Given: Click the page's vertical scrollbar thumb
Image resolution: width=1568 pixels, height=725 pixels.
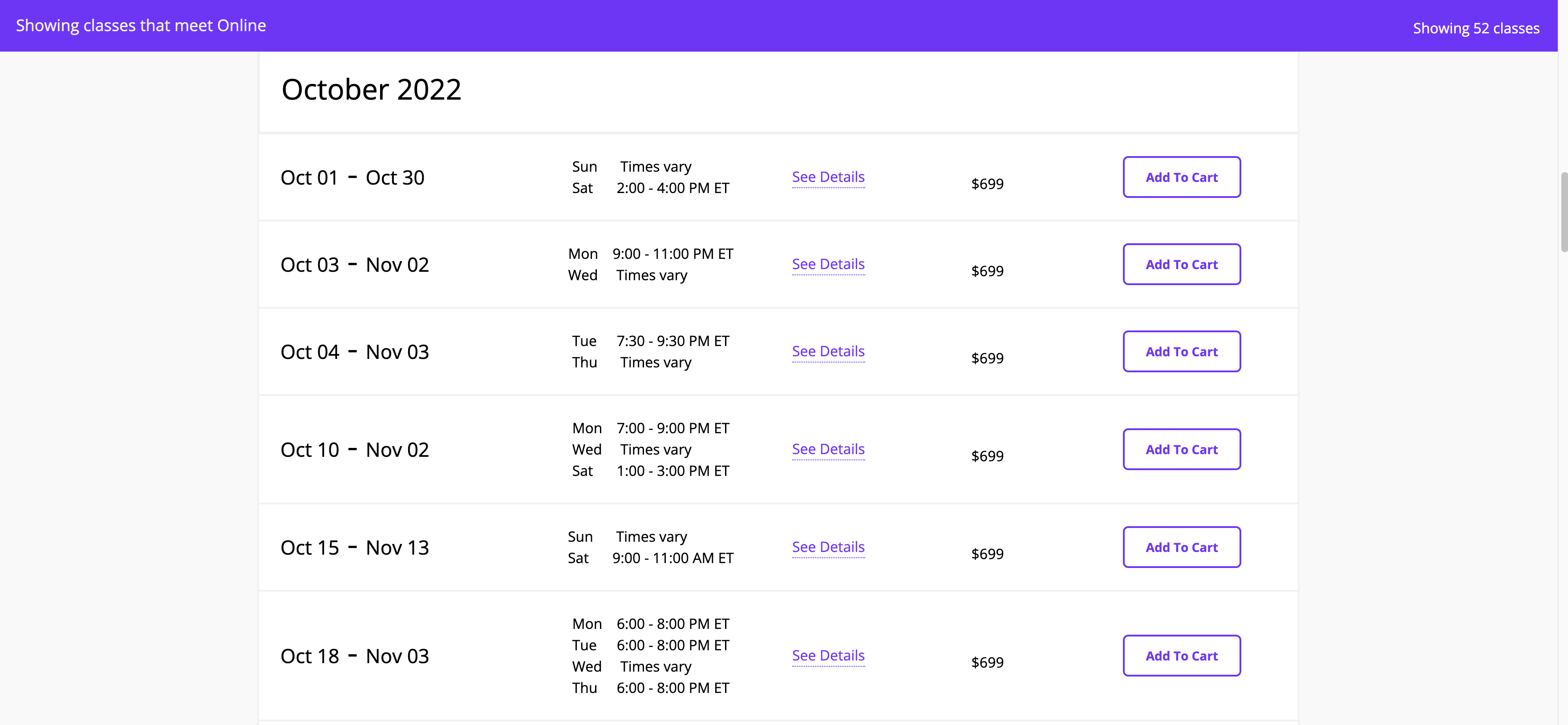Looking at the screenshot, I should (x=1563, y=212).
